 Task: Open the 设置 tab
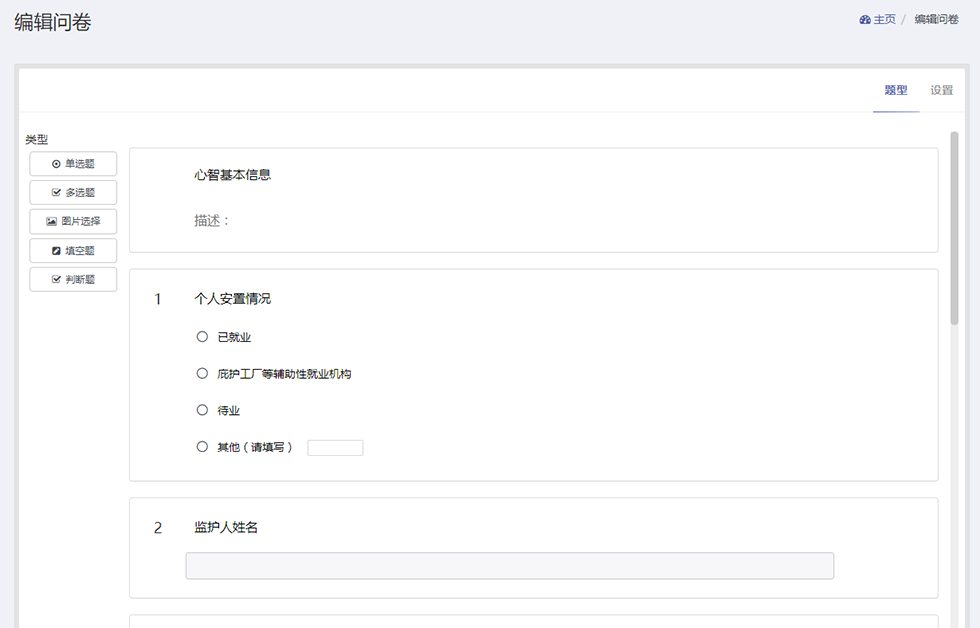pyautogui.click(x=941, y=90)
